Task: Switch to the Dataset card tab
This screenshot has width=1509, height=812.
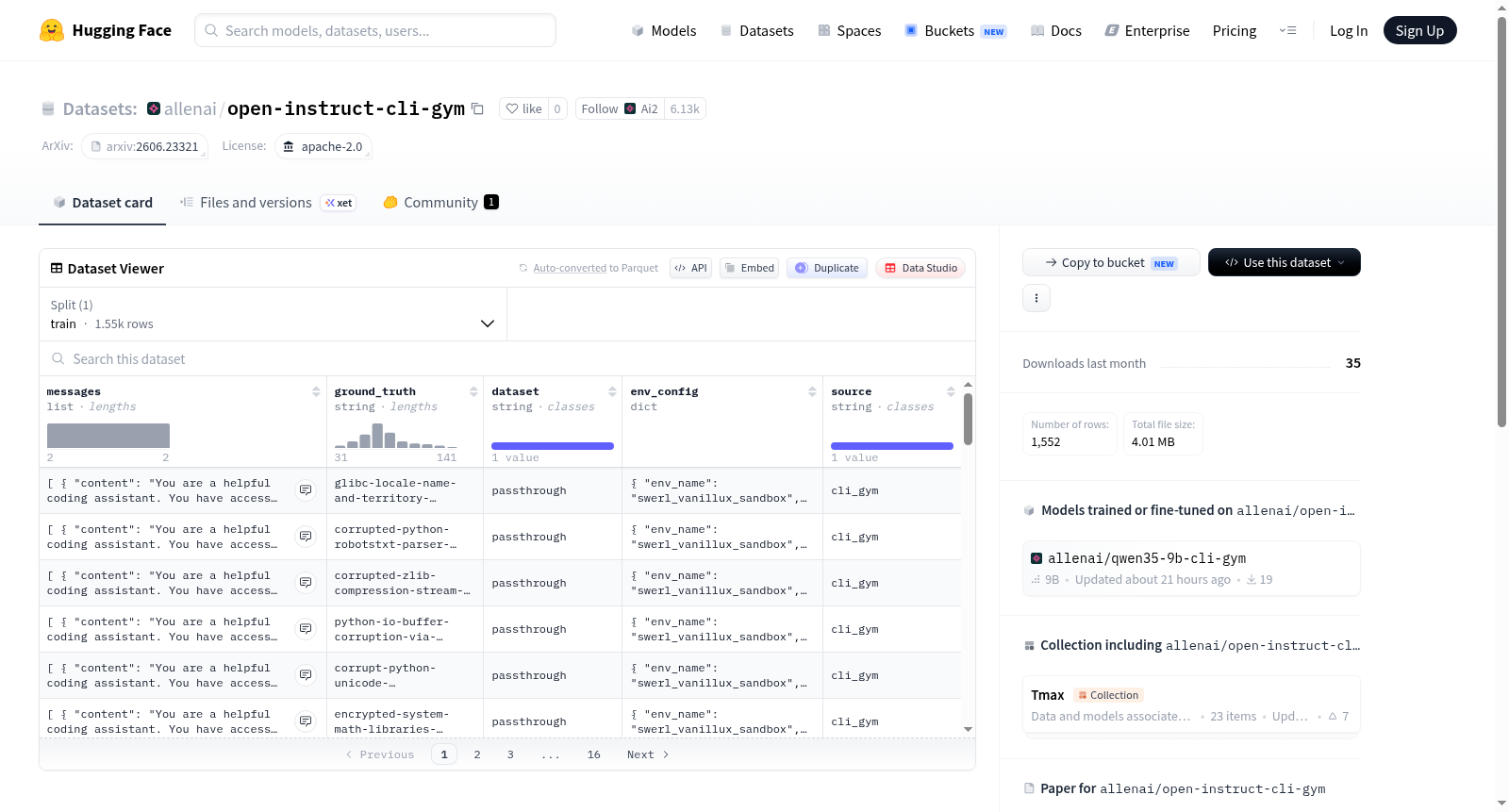Action: [103, 203]
